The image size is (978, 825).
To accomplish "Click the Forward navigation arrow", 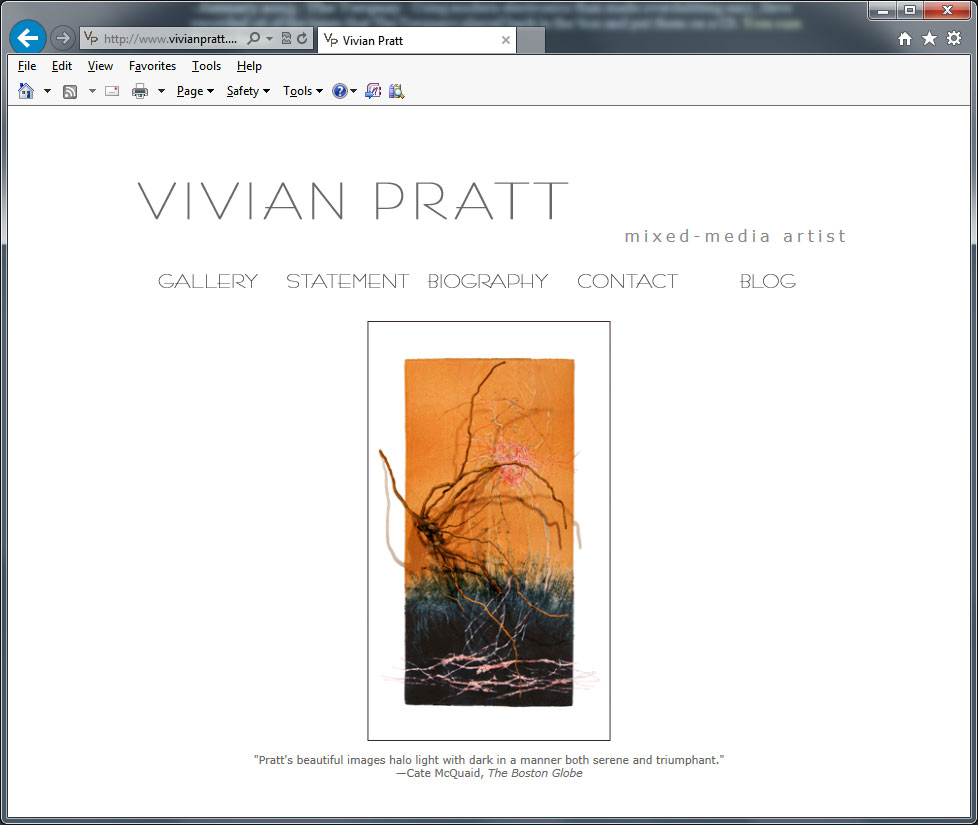I will click(62, 39).
